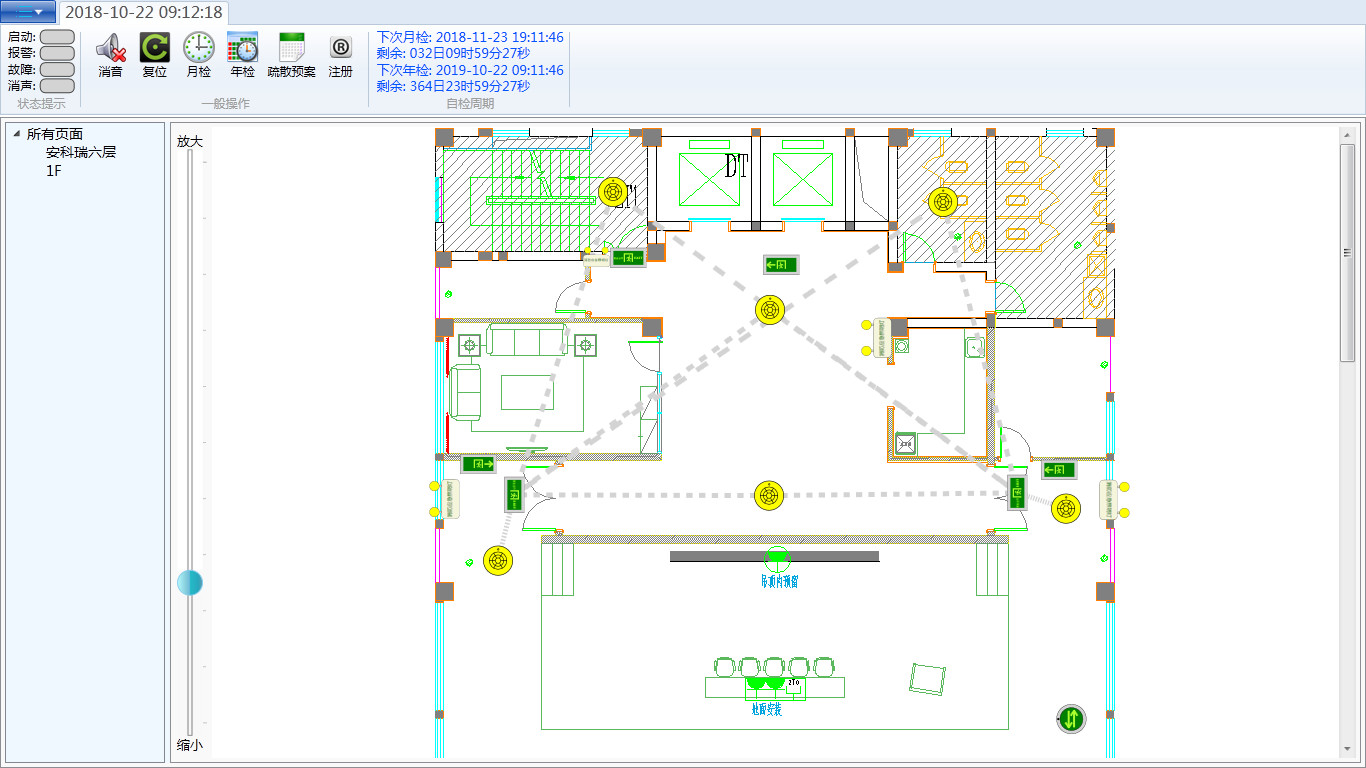
Task: Click the 消音 mute speaker icon
Action: click(110, 48)
